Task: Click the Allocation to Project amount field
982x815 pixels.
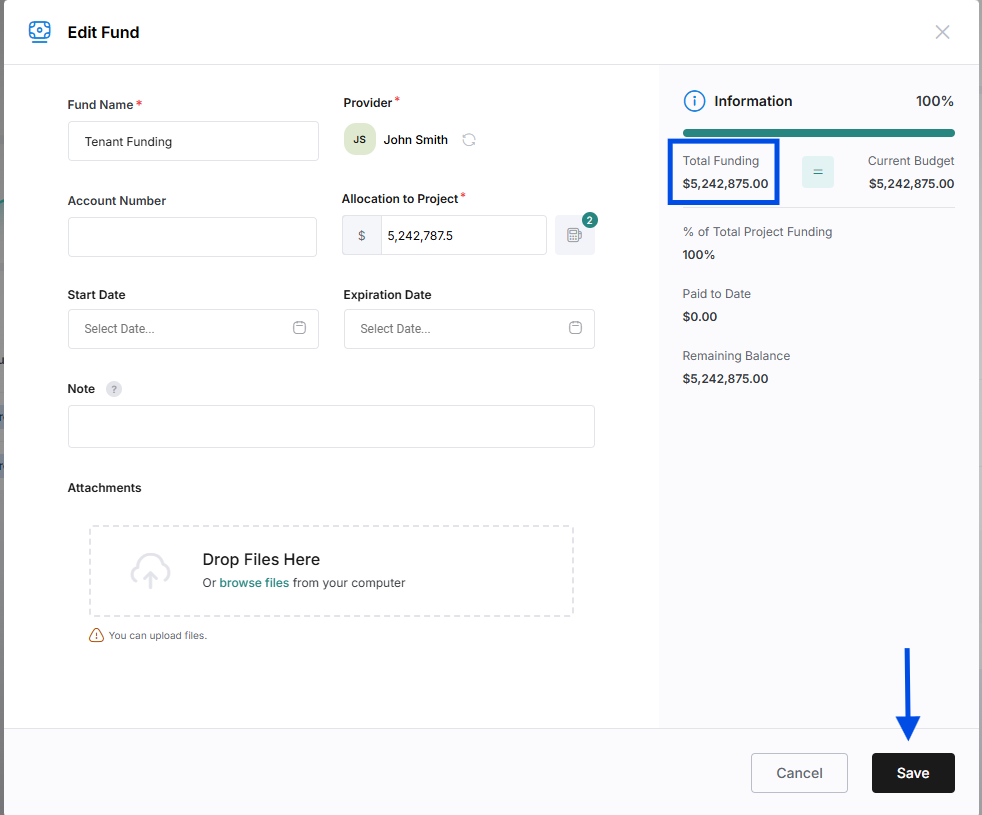Action: click(x=463, y=236)
